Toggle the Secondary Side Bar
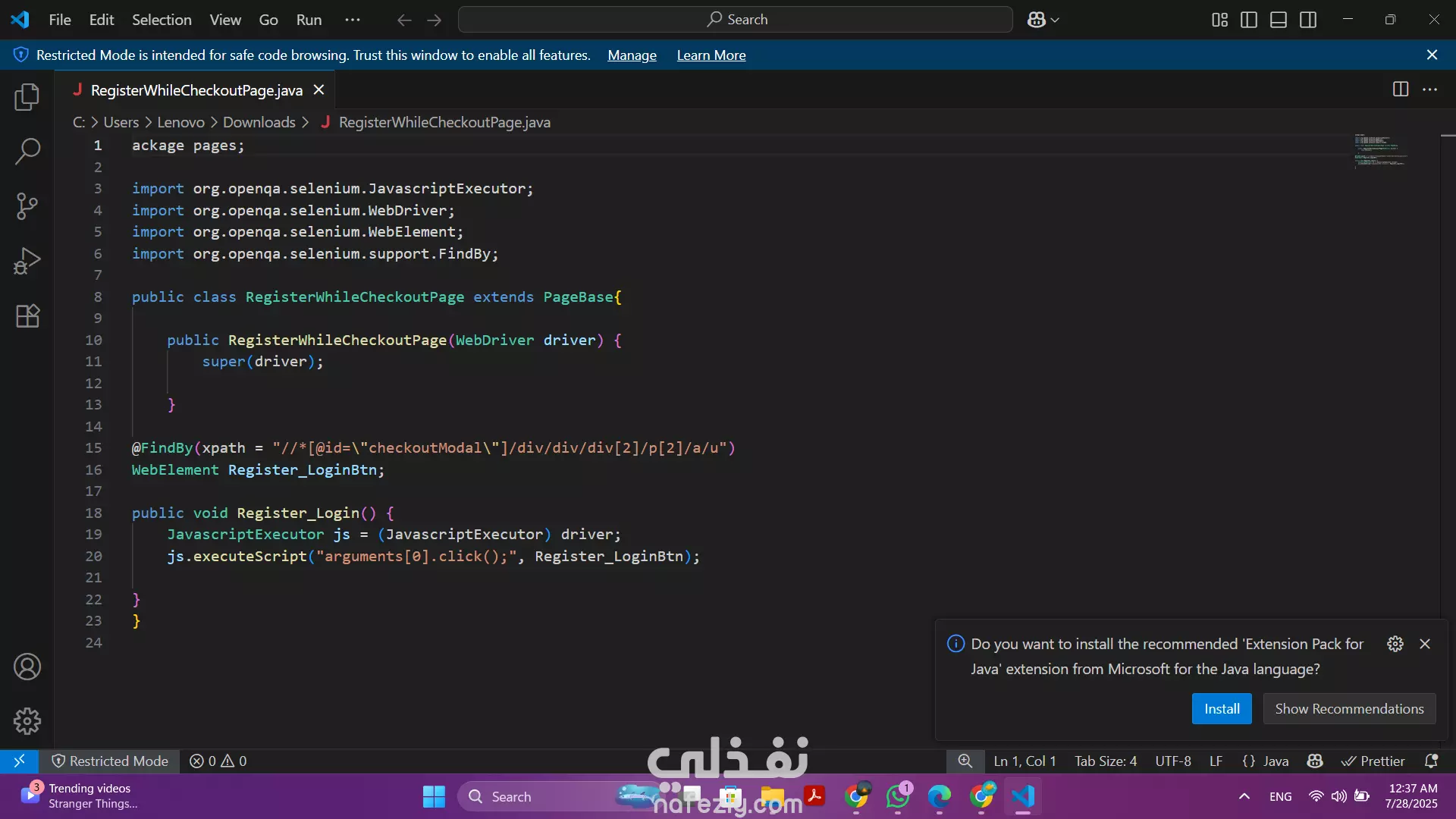Image resolution: width=1456 pixels, height=819 pixels. [x=1308, y=20]
